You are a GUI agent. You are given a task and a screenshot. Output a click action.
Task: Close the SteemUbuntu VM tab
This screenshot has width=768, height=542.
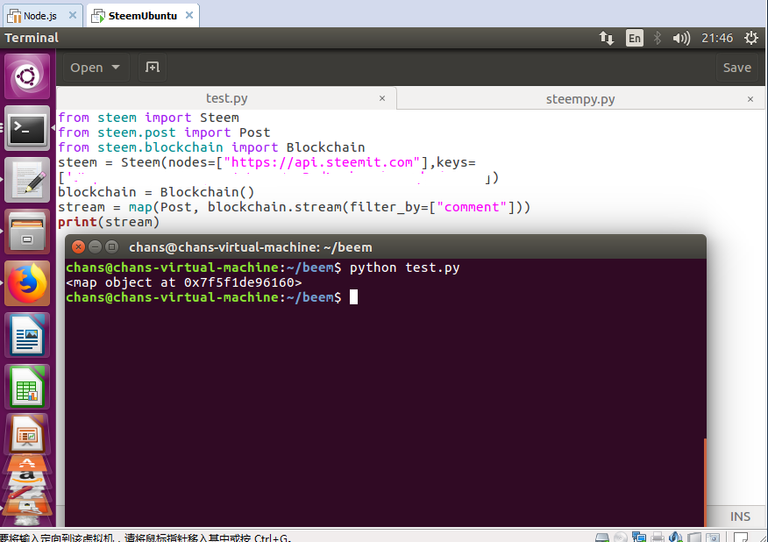(189, 15)
